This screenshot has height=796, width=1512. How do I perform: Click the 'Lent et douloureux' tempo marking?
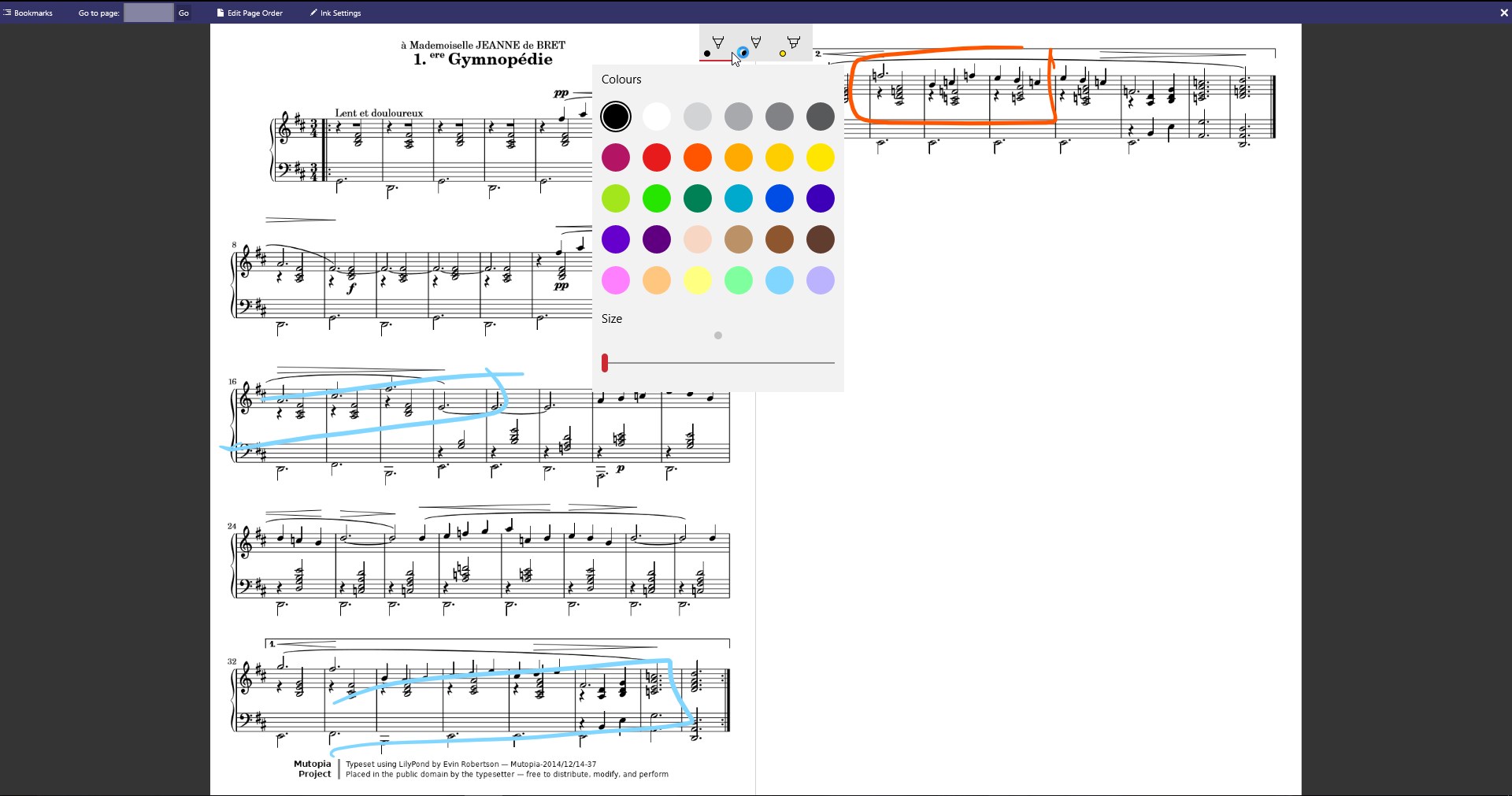pos(379,113)
